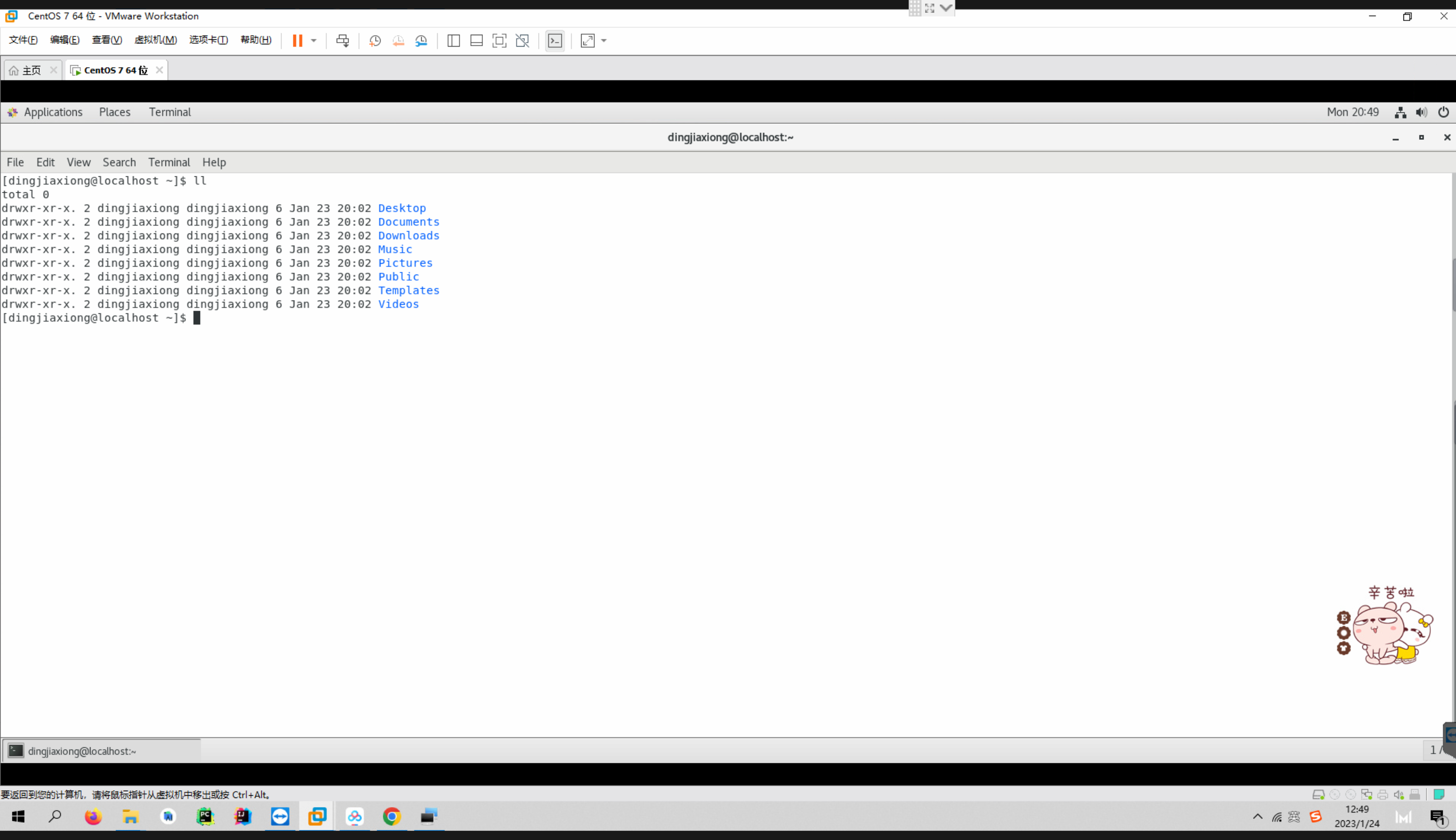Viewport: 1456px width, 840px height.
Task: Expand the stretch guest dropdown arrow
Action: click(604, 40)
